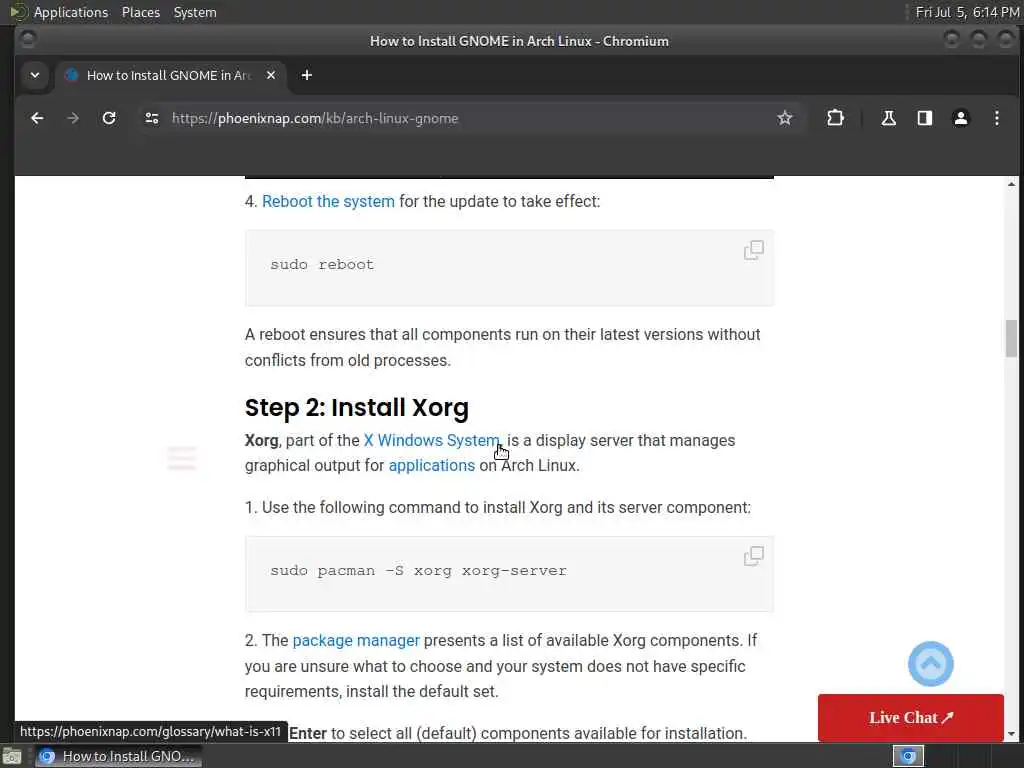Click the 'Step 2: Install Xorg' heading
Screen dimensions: 1024x768
[x=357, y=408]
